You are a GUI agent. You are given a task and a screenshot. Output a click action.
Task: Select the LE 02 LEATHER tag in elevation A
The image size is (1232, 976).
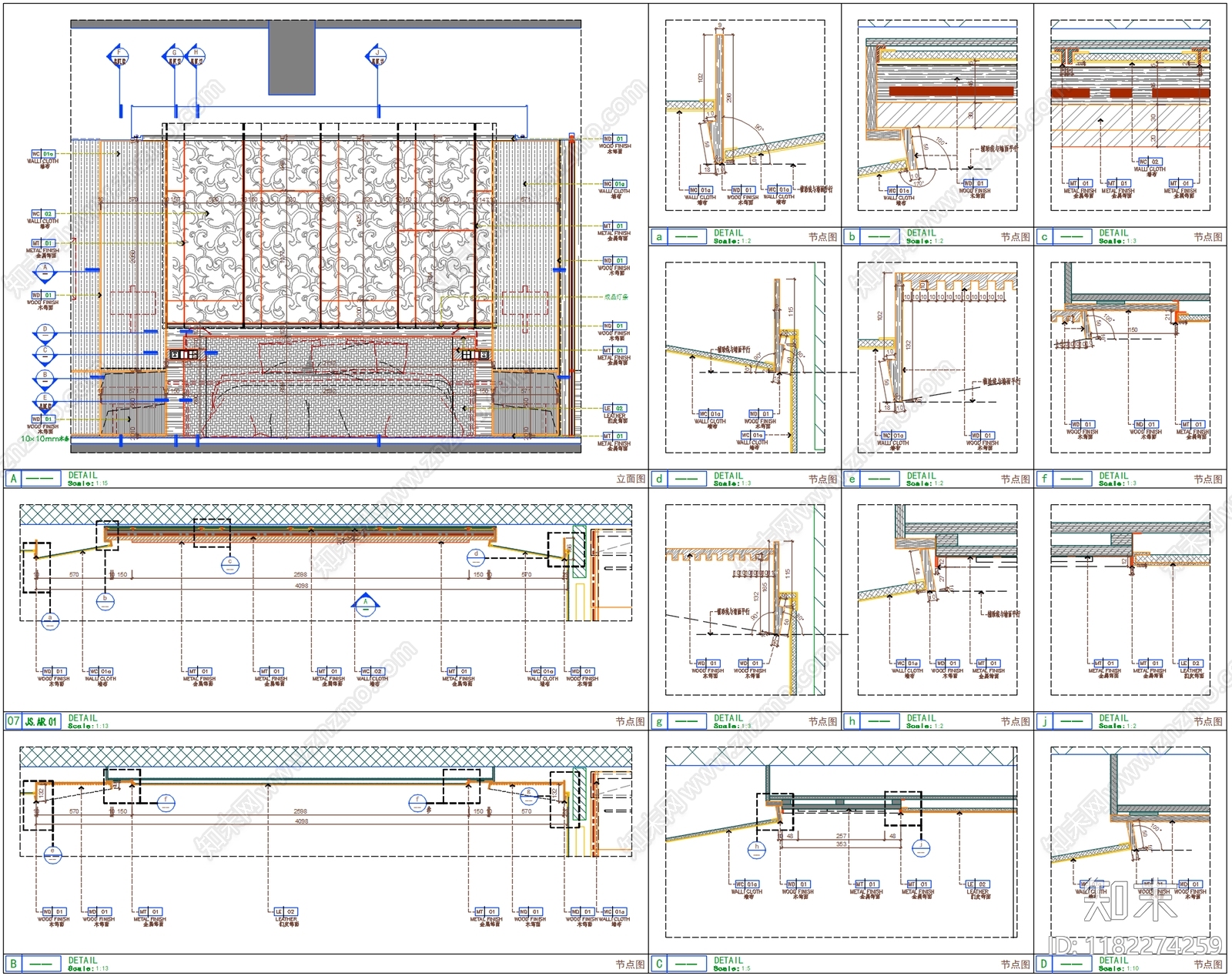pyautogui.click(x=614, y=413)
